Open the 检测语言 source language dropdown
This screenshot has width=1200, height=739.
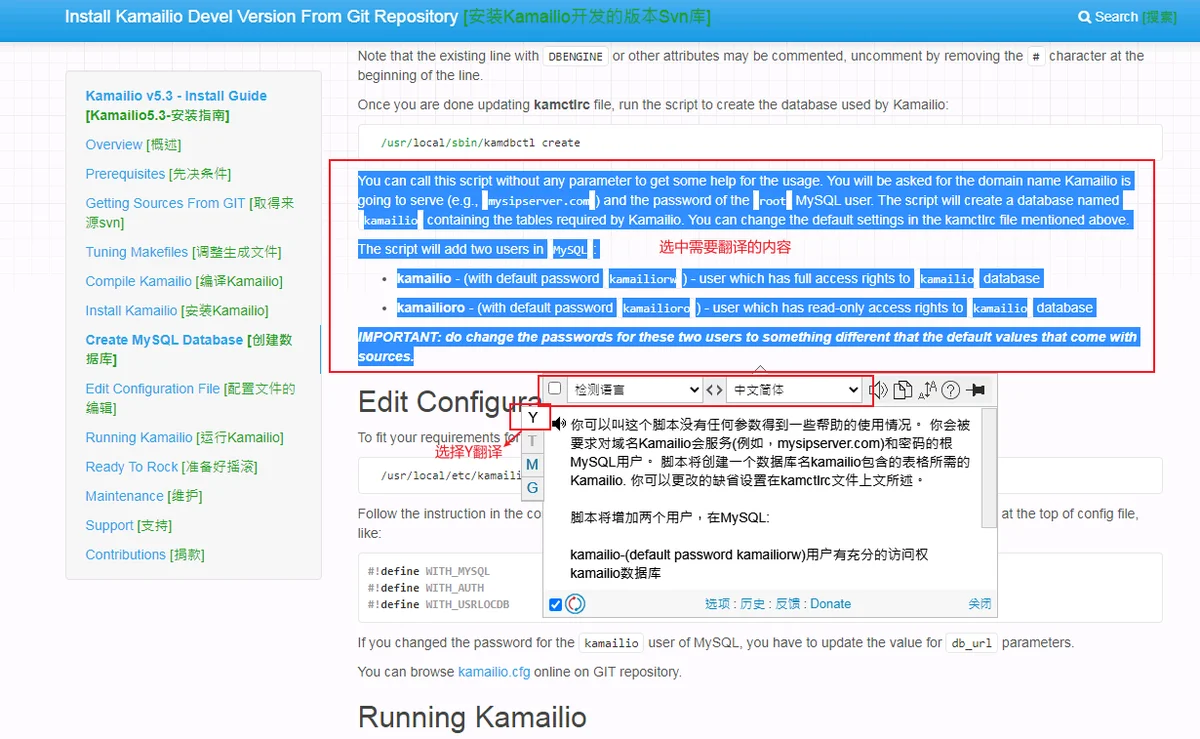pos(634,390)
